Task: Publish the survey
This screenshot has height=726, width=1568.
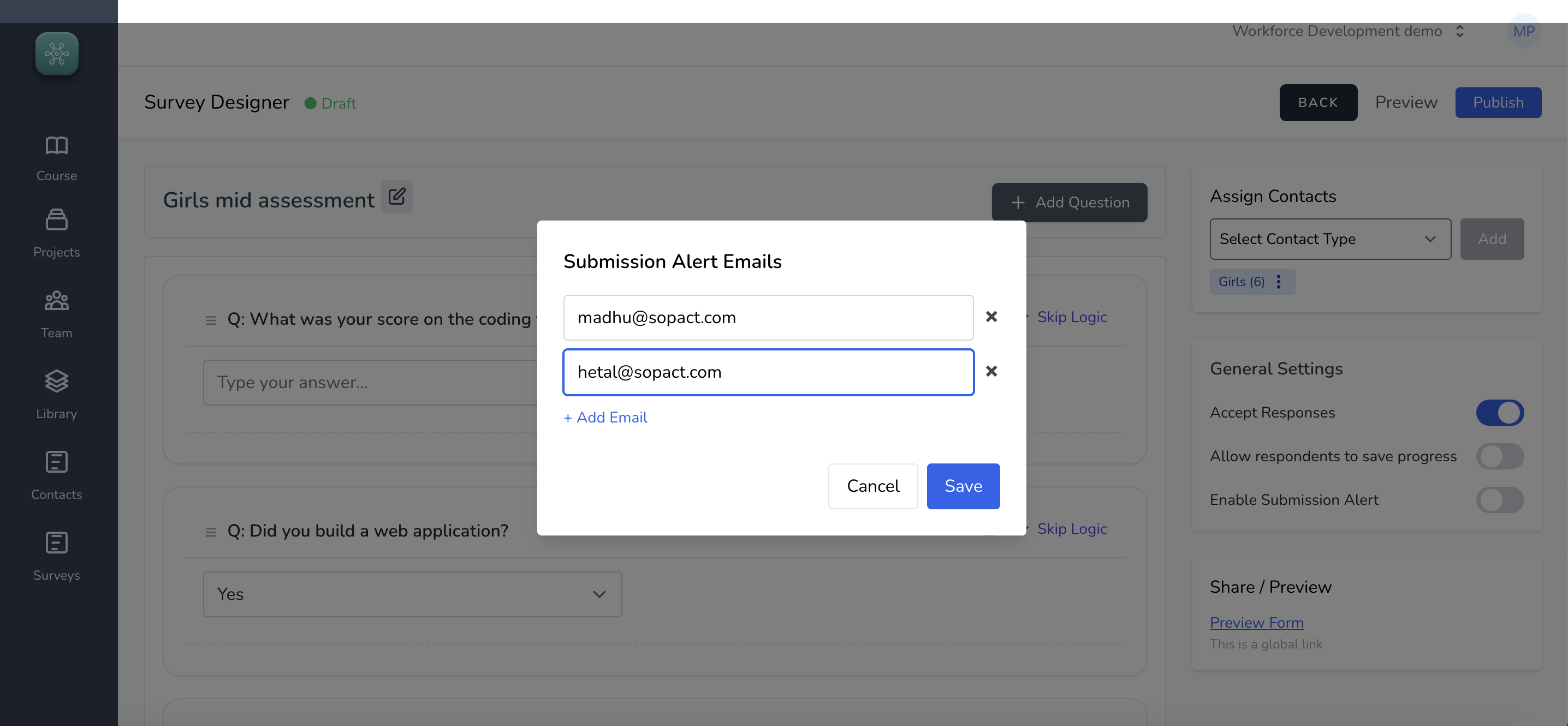Action: point(1498,102)
